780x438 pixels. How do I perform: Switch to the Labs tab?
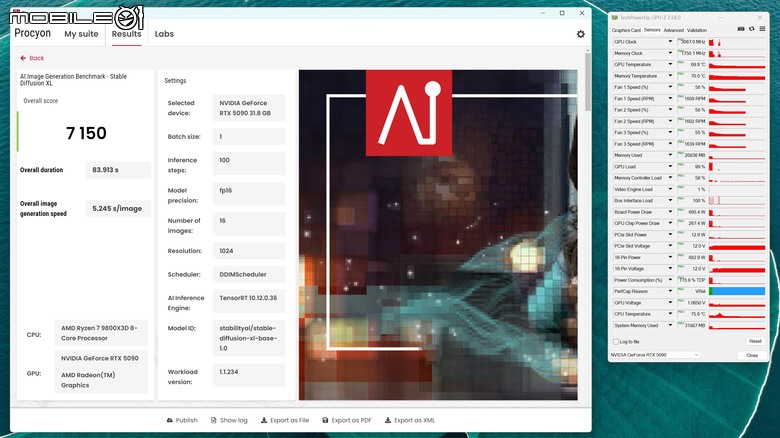[x=164, y=34]
